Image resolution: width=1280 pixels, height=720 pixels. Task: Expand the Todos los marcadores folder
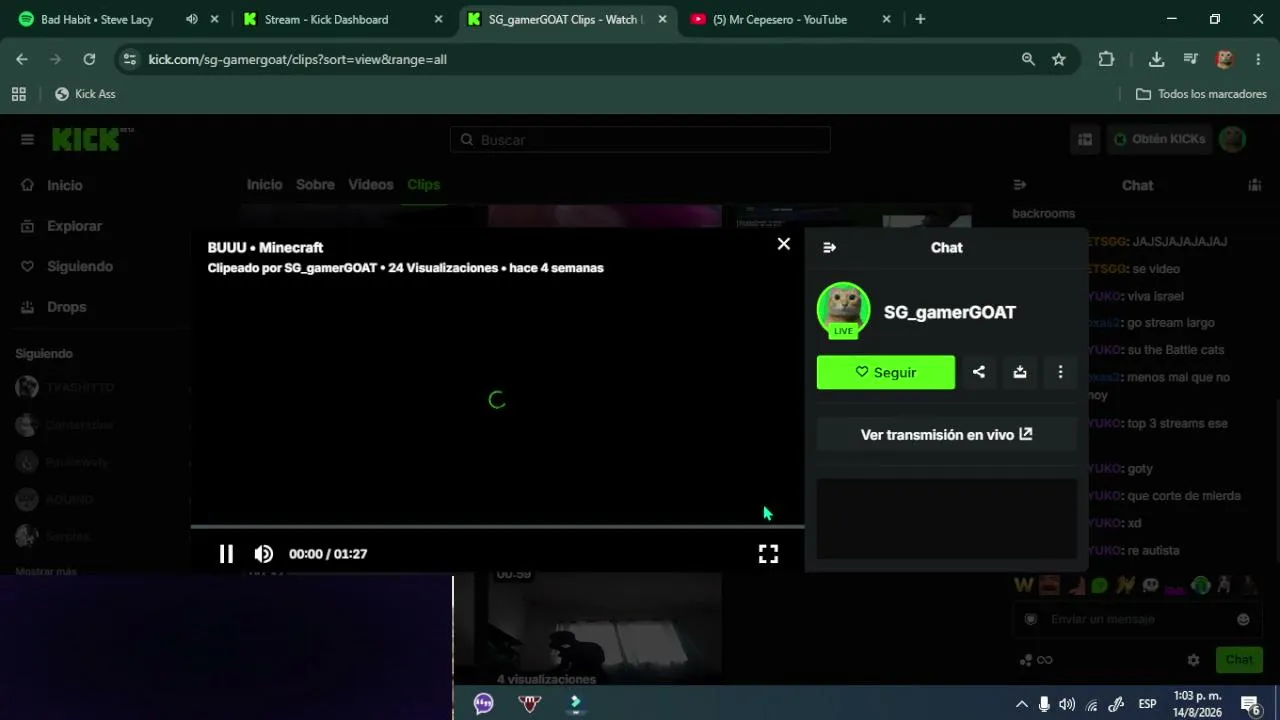(x=1201, y=94)
